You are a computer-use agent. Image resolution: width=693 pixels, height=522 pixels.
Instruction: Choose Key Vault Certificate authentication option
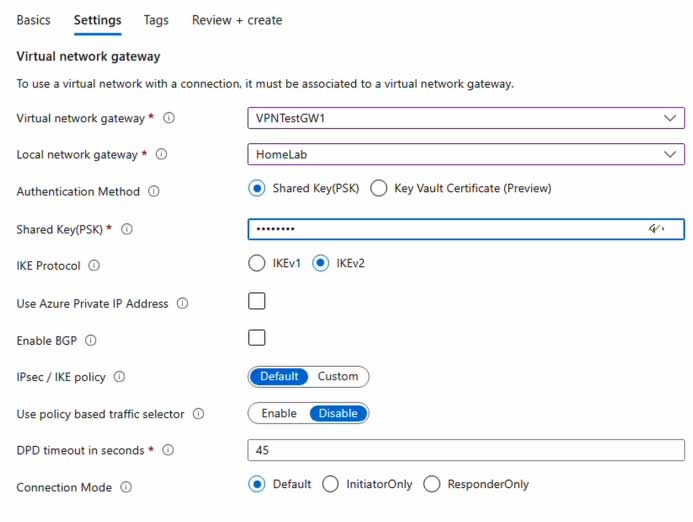pyautogui.click(x=379, y=188)
